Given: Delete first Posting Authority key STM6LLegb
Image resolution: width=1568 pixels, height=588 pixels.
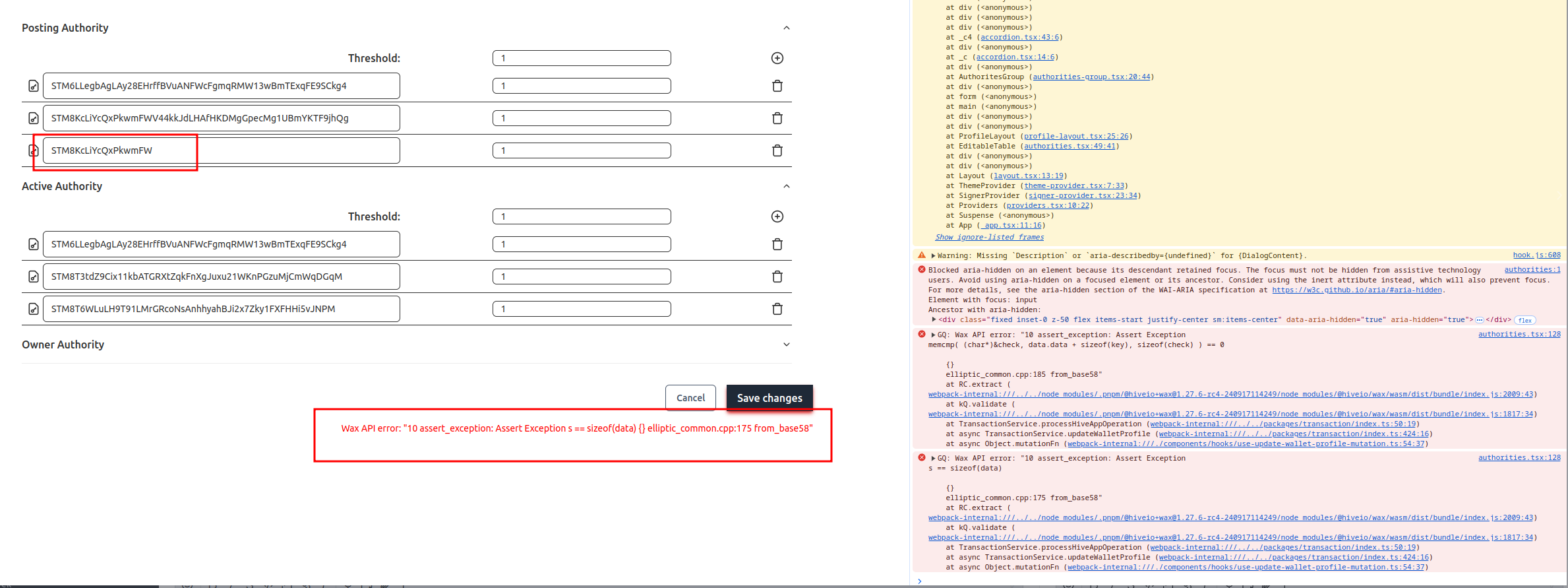Looking at the screenshot, I should tap(777, 86).
